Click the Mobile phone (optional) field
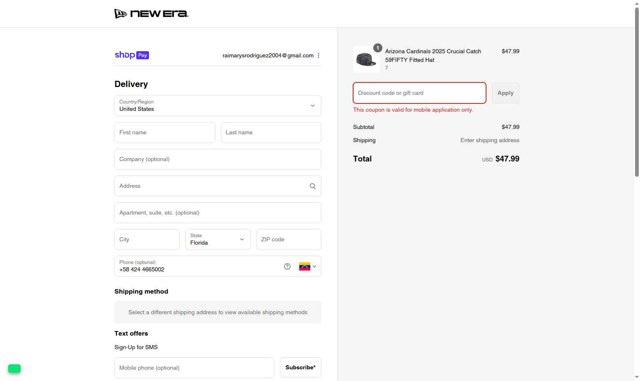 click(x=194, y=368)
